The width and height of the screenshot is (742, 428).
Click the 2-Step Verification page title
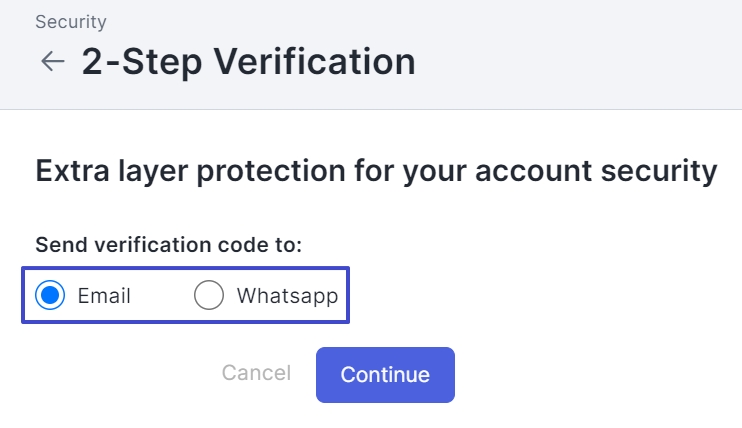248,62
